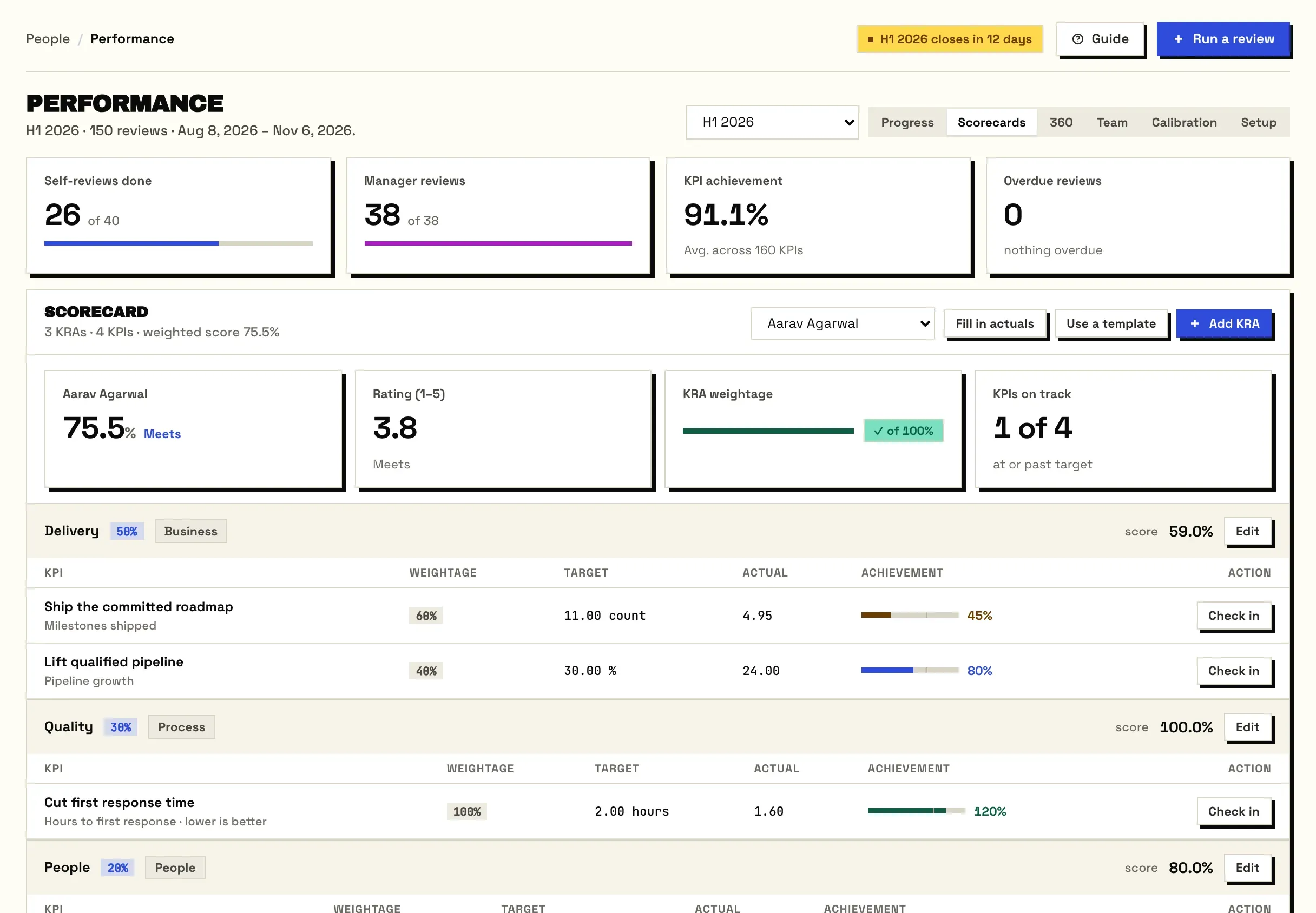Check in on Cut first response time
This screenshot has height=913, width=1316.
pyautogui.click(x=1234, y=811)
